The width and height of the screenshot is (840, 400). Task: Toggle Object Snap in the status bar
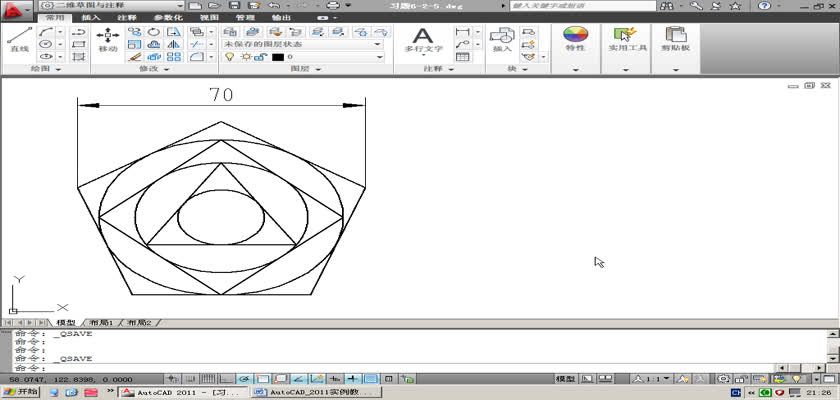[x=262, y=379]
